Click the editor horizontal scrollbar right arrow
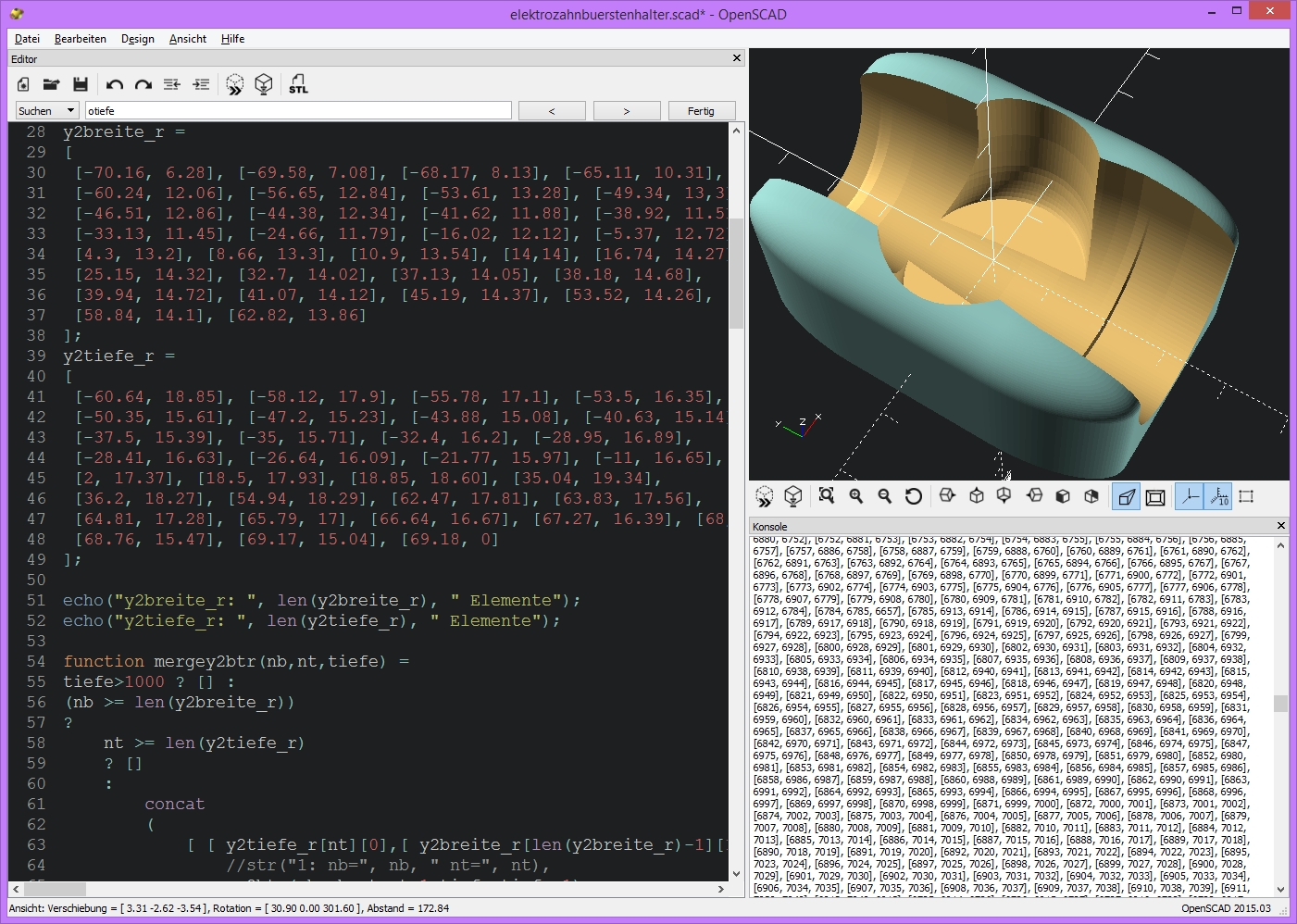1297x924 pixels. [721, 889]
